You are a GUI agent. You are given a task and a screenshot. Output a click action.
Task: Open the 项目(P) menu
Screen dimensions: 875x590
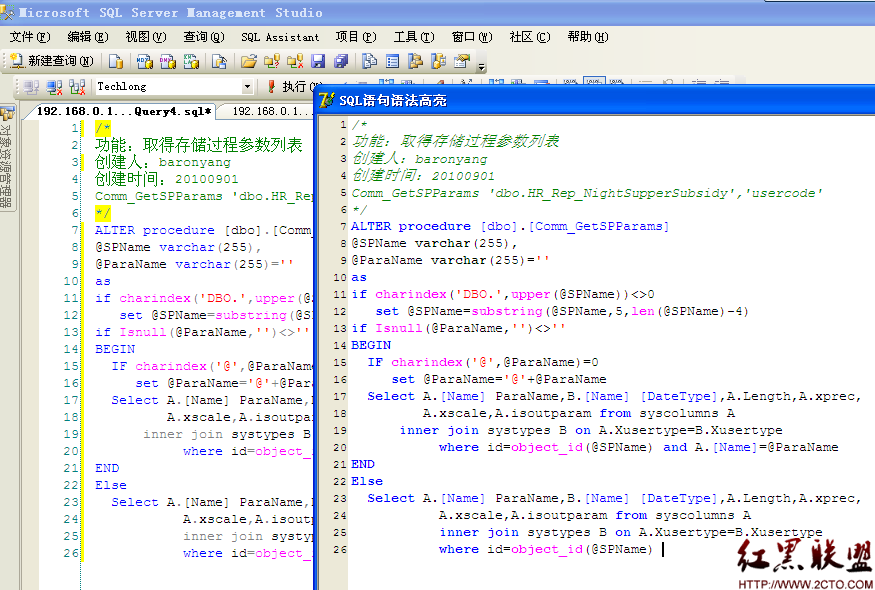[x=356, y=37]
